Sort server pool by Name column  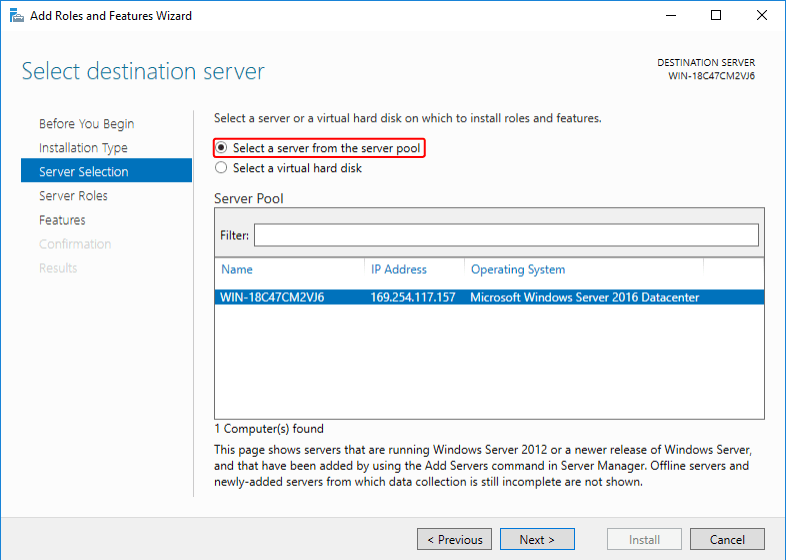coord(238,269)
